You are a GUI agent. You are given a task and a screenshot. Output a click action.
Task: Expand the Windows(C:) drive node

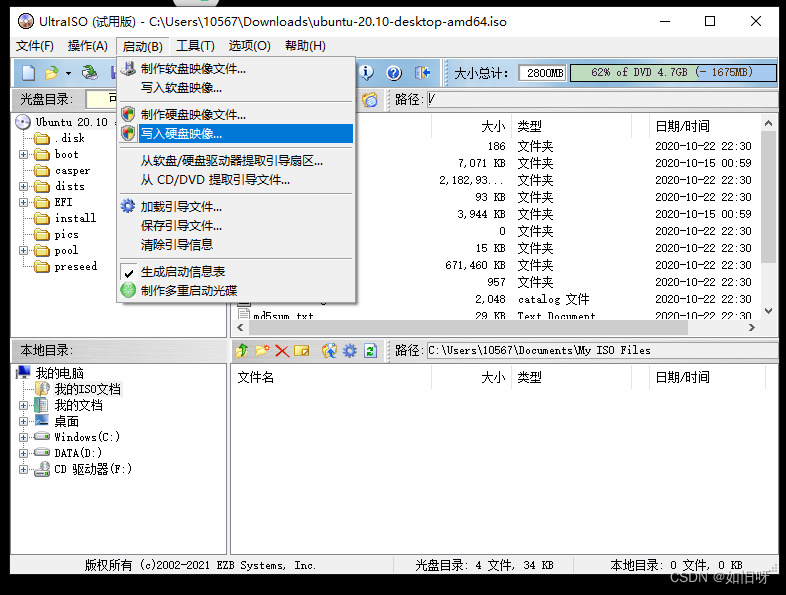tap(24, 438)
